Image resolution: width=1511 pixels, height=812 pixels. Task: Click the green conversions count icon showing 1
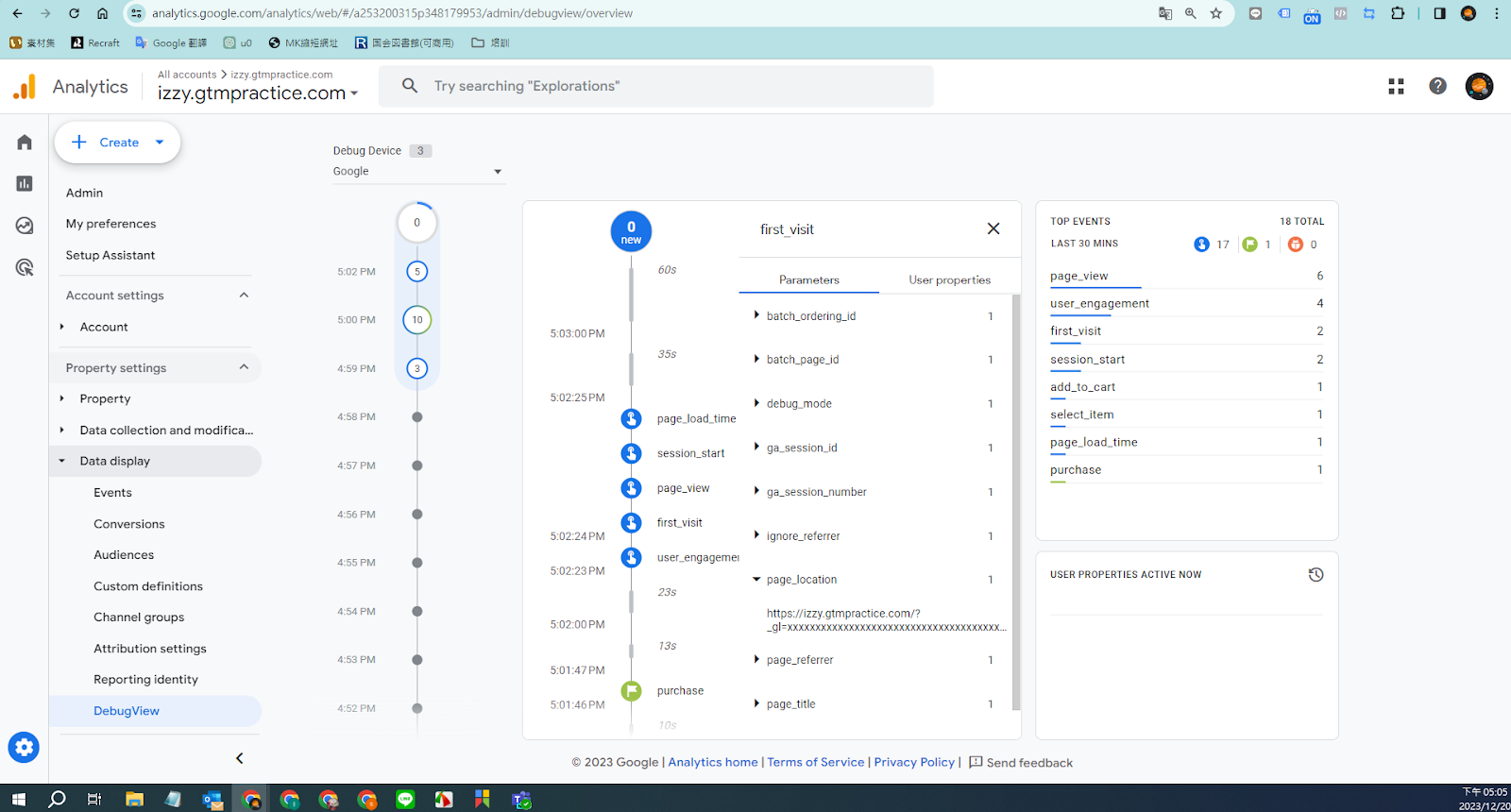pos(1249,245)
